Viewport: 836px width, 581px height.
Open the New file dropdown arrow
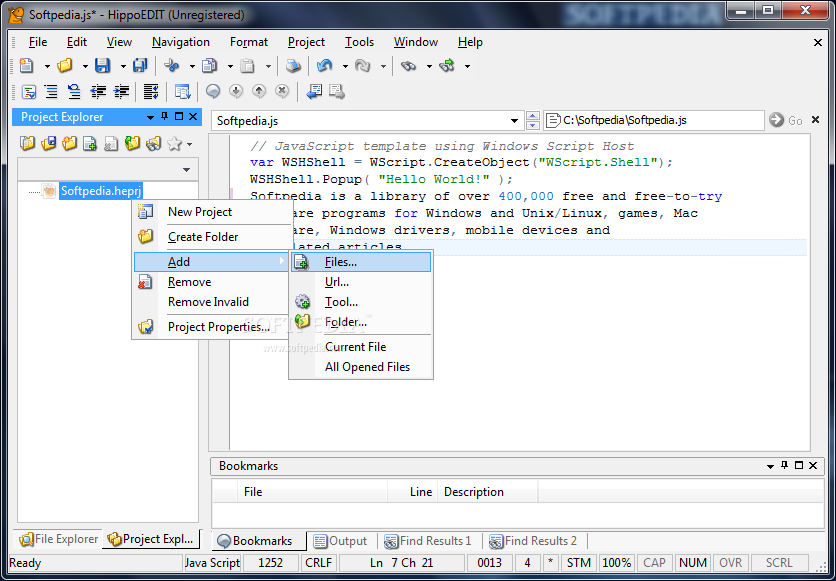[x=47, y=66]
